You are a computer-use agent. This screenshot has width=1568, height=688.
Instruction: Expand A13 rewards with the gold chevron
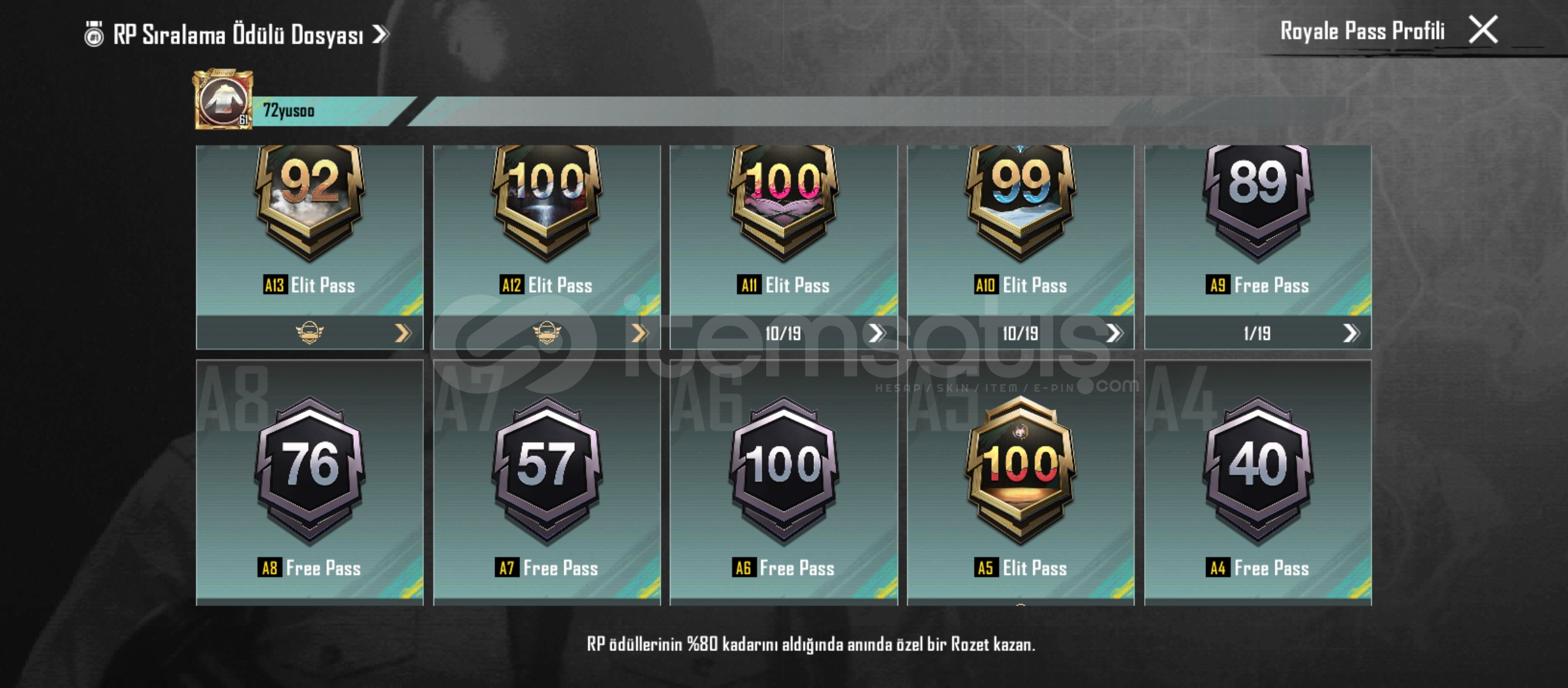[x=403, y=333]
